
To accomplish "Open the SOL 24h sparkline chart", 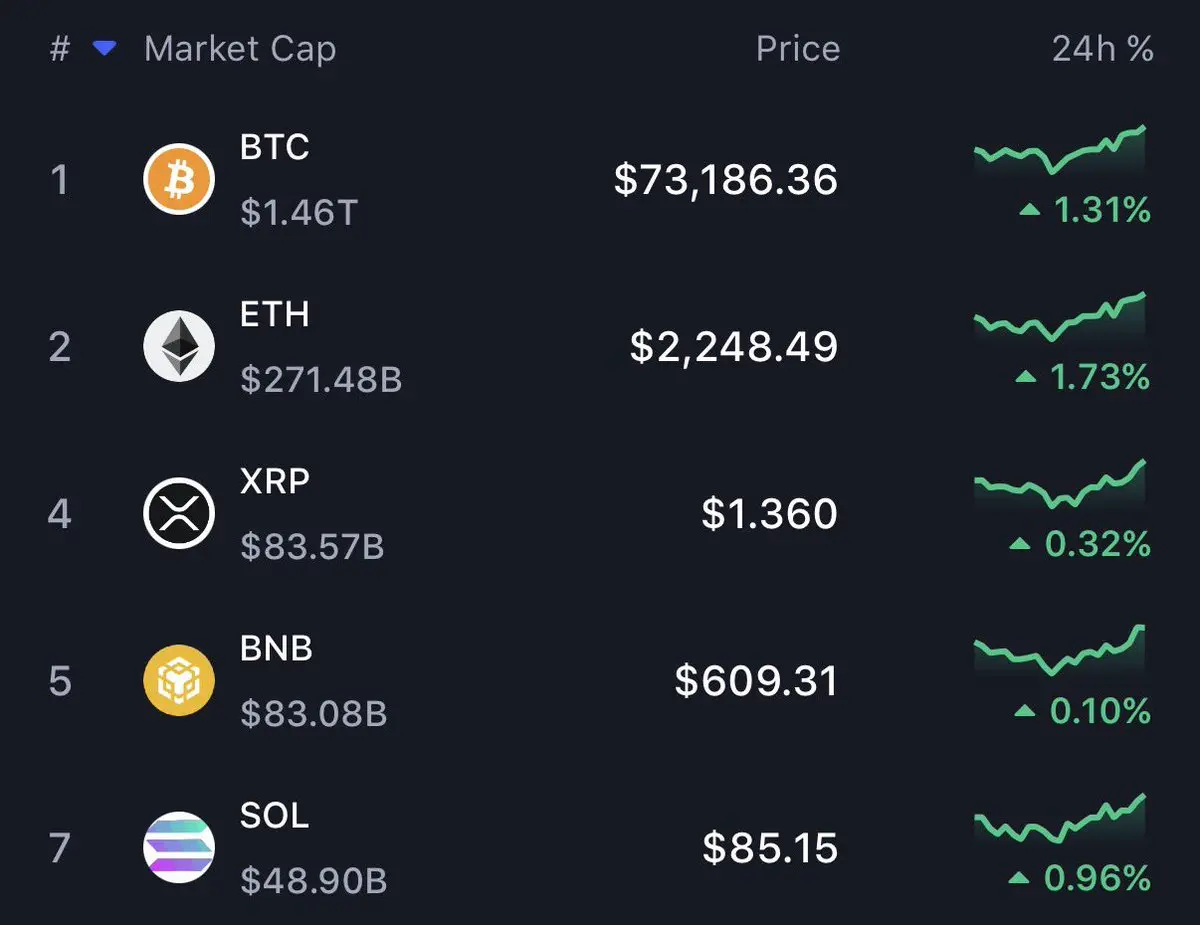I will pos(1060,818).
